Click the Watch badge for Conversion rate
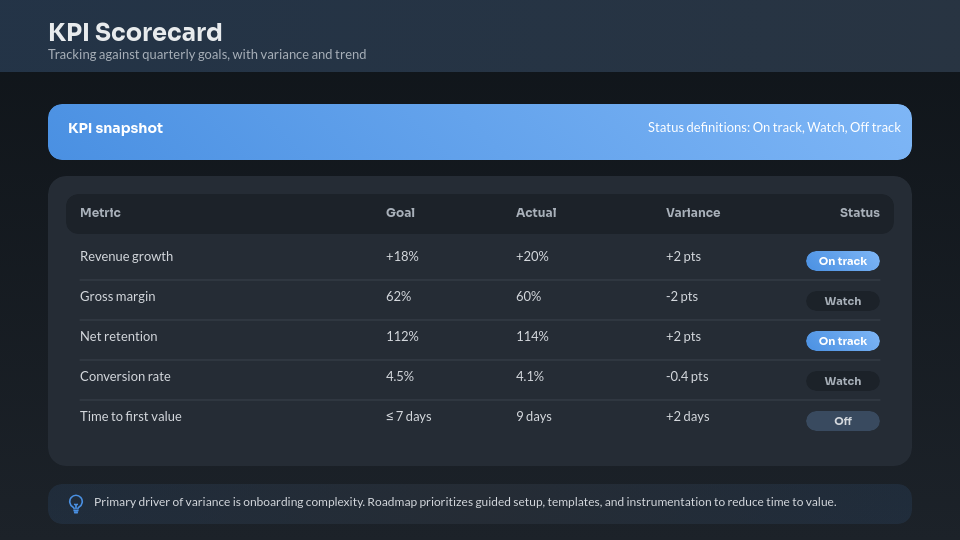The height and width of the screenshot is (540, 960). coord(842,381)
